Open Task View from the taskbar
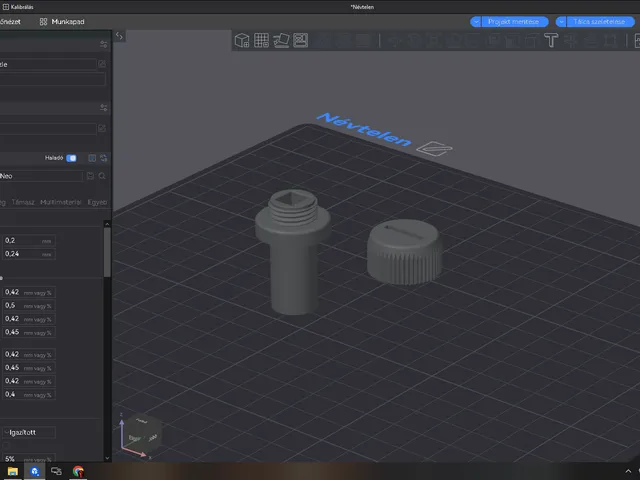The image size is (640, 480). pos(56,471)
